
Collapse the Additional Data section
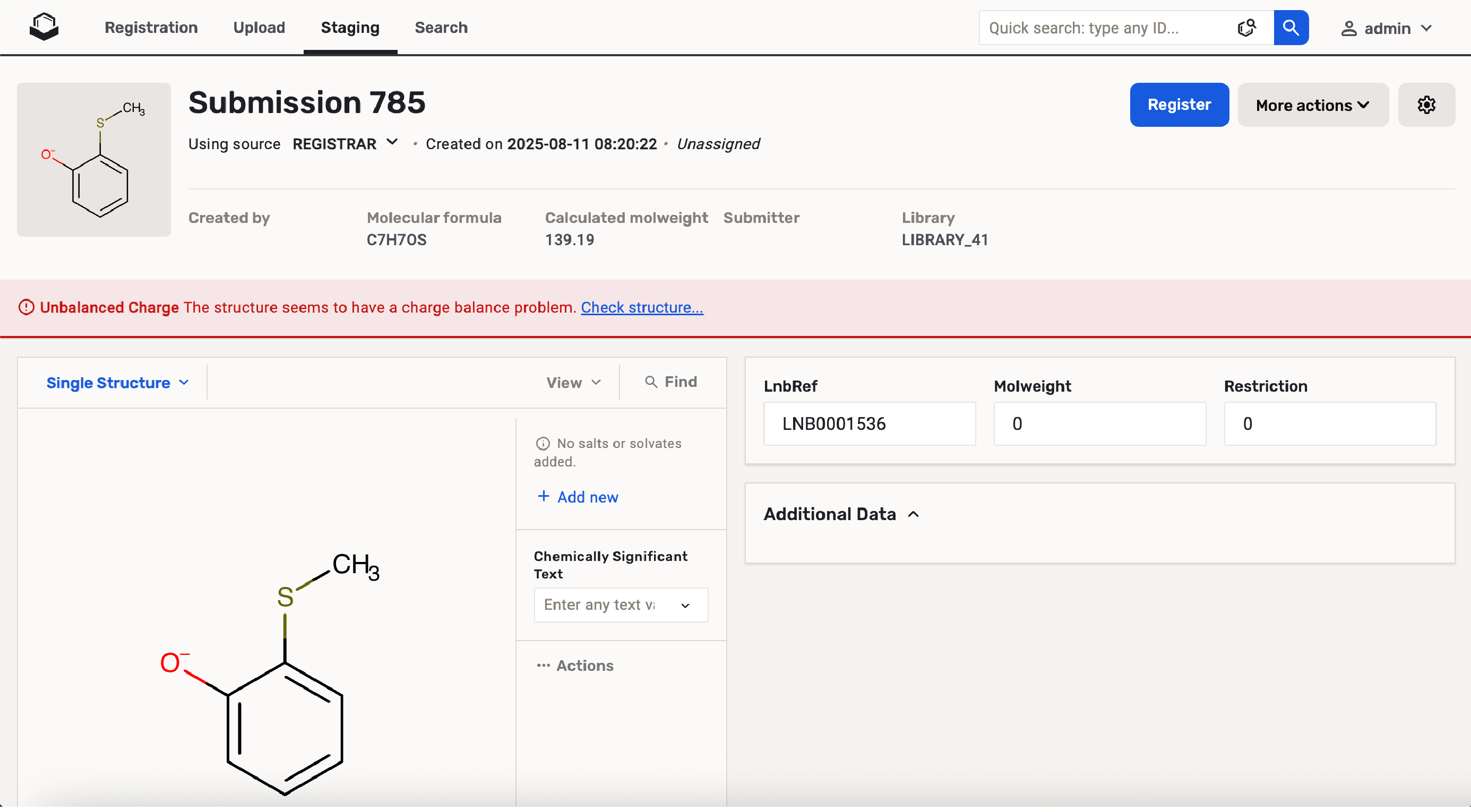pos(913,514)
